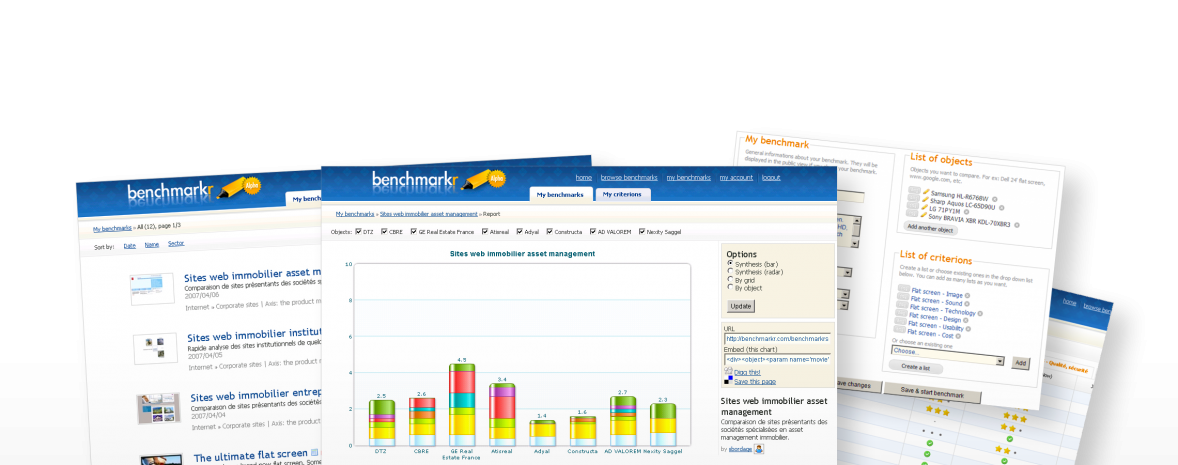This screenshot has height=465, width=1178.
Task: Click the benchmarkr logo in the left list window
Action: point(194,192)
